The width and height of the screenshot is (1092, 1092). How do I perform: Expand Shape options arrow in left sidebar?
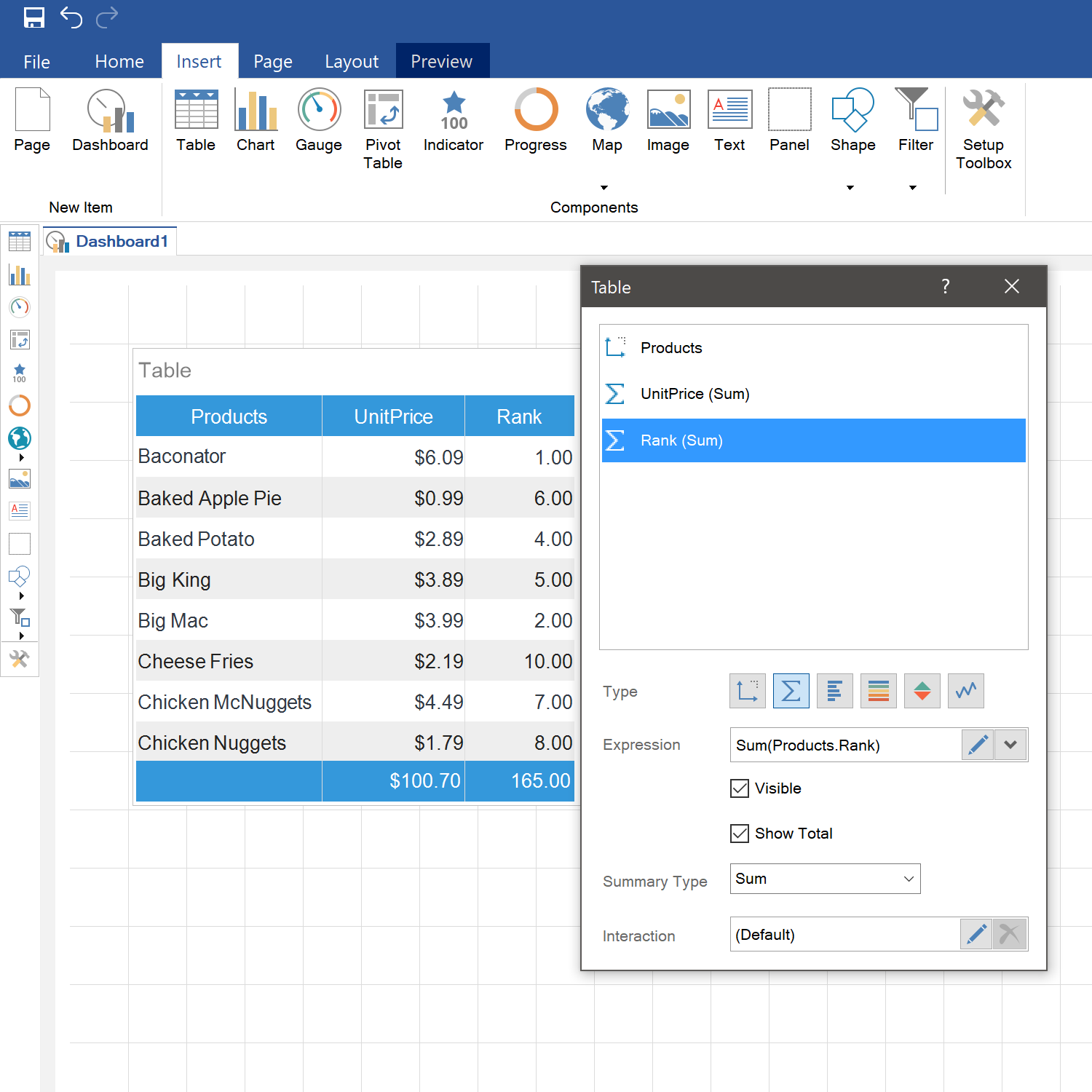[x=22, y=596]
